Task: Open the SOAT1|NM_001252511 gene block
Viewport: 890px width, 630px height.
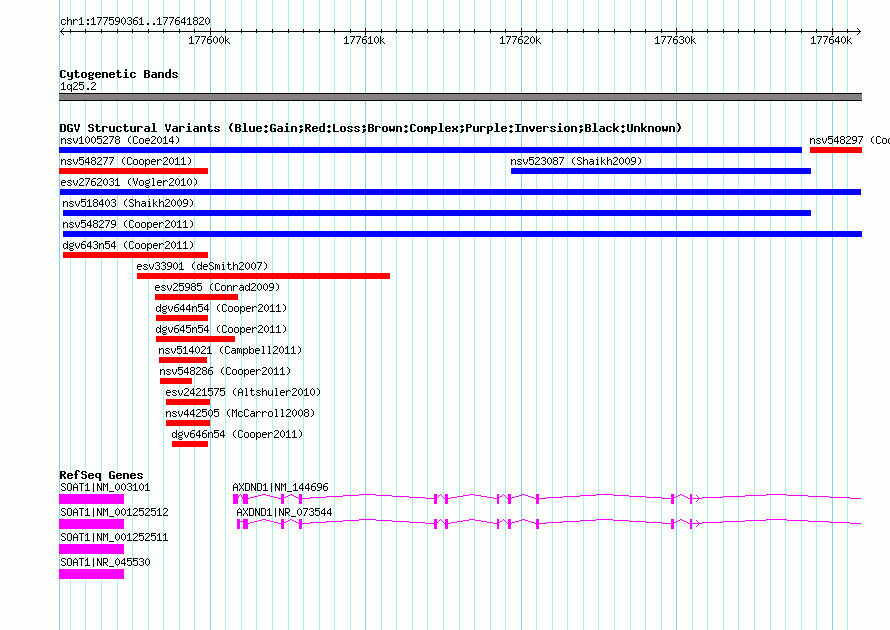Action: click(x=91, y=549)
